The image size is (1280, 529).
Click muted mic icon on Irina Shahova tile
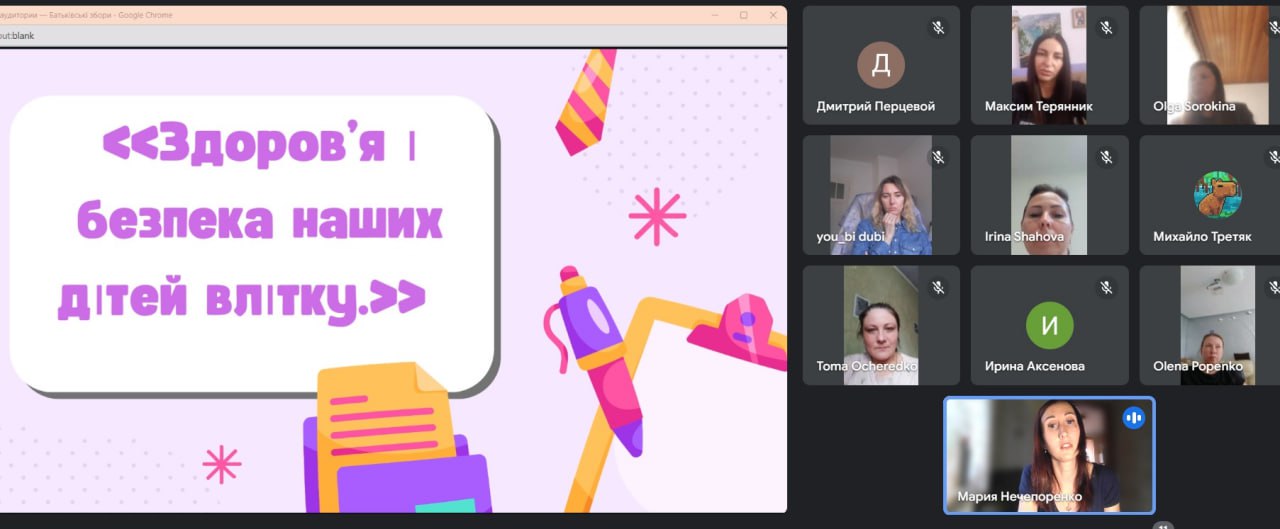coord(1106,158)
